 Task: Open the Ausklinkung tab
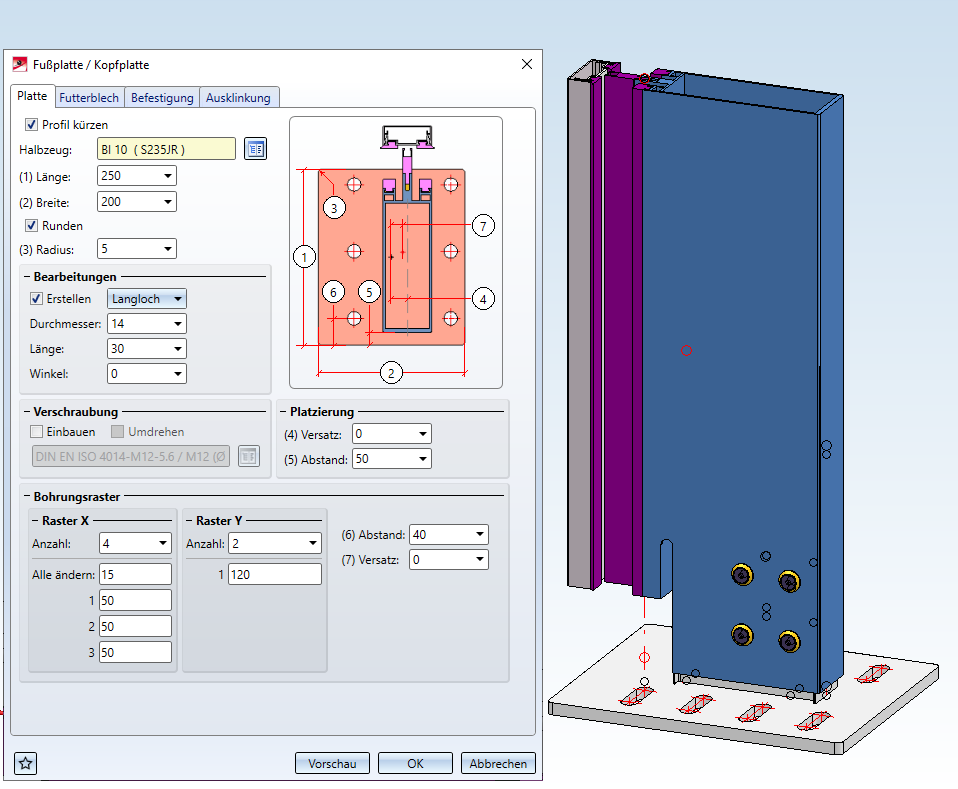pyautogui.click(x=238, y=97)
